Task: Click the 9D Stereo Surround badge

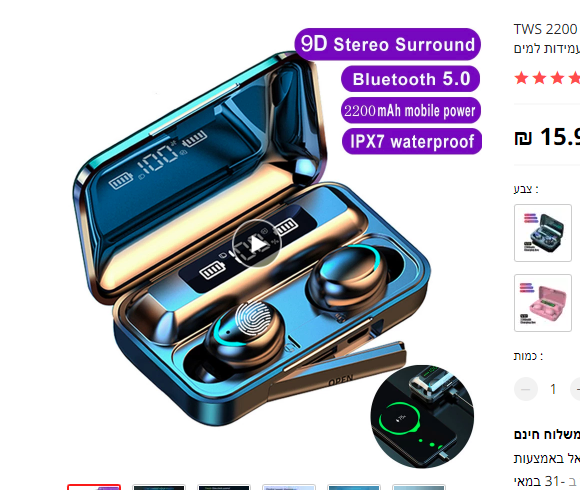Action: pos(388,44)
